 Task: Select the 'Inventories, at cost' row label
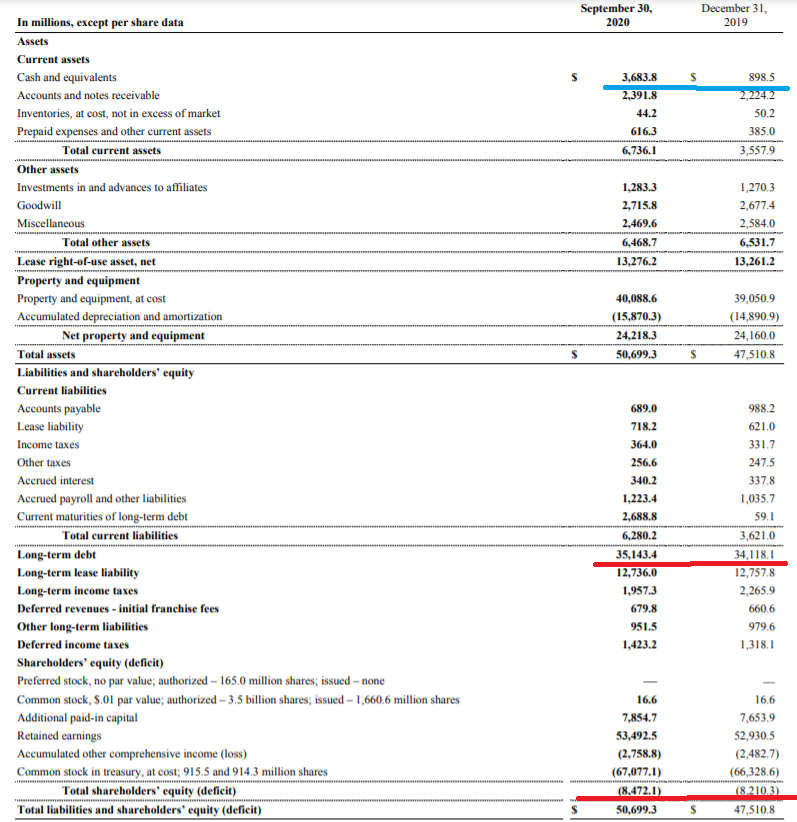point(119,113)
